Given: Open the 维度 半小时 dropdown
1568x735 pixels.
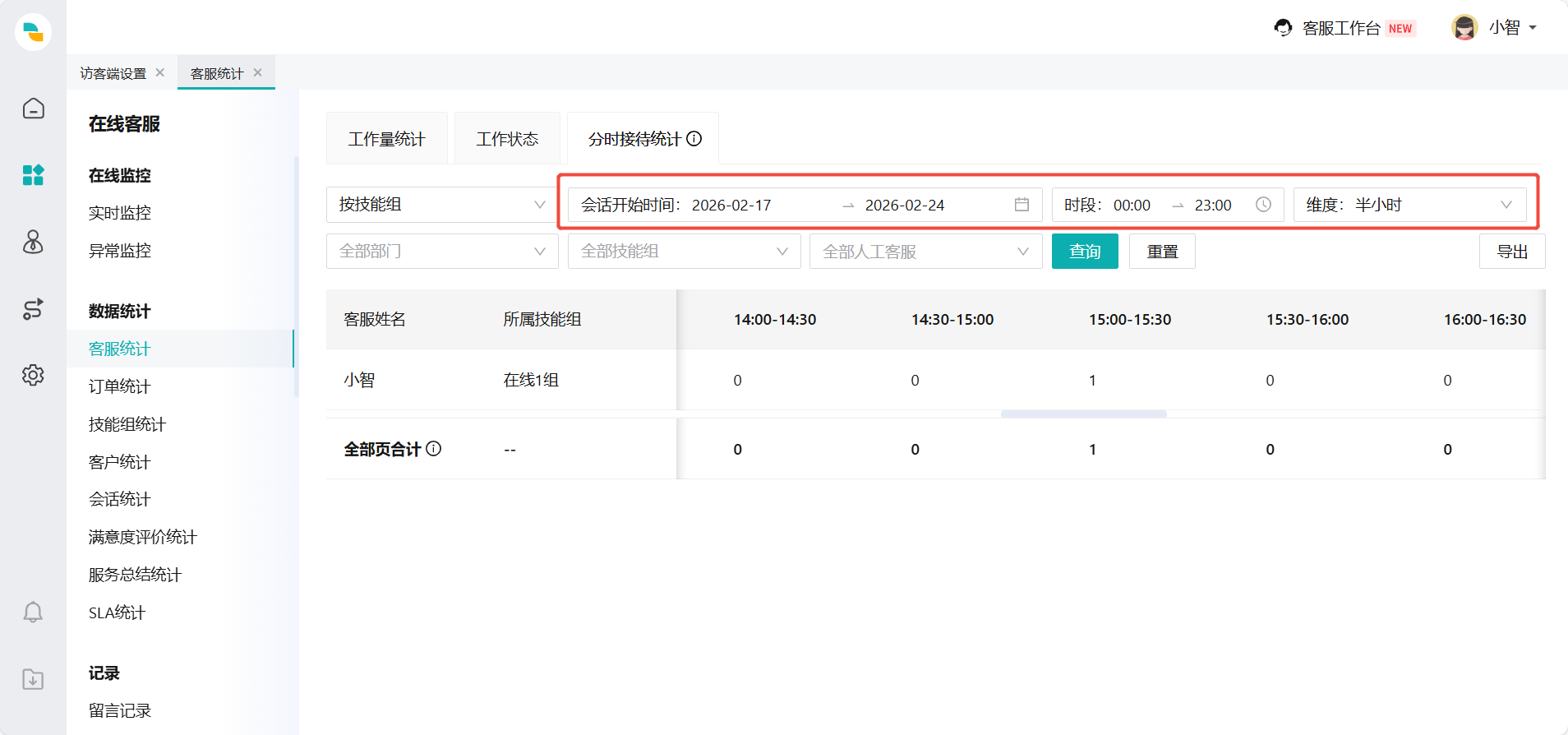Looking at the screenshot, I should (1409, 205).
